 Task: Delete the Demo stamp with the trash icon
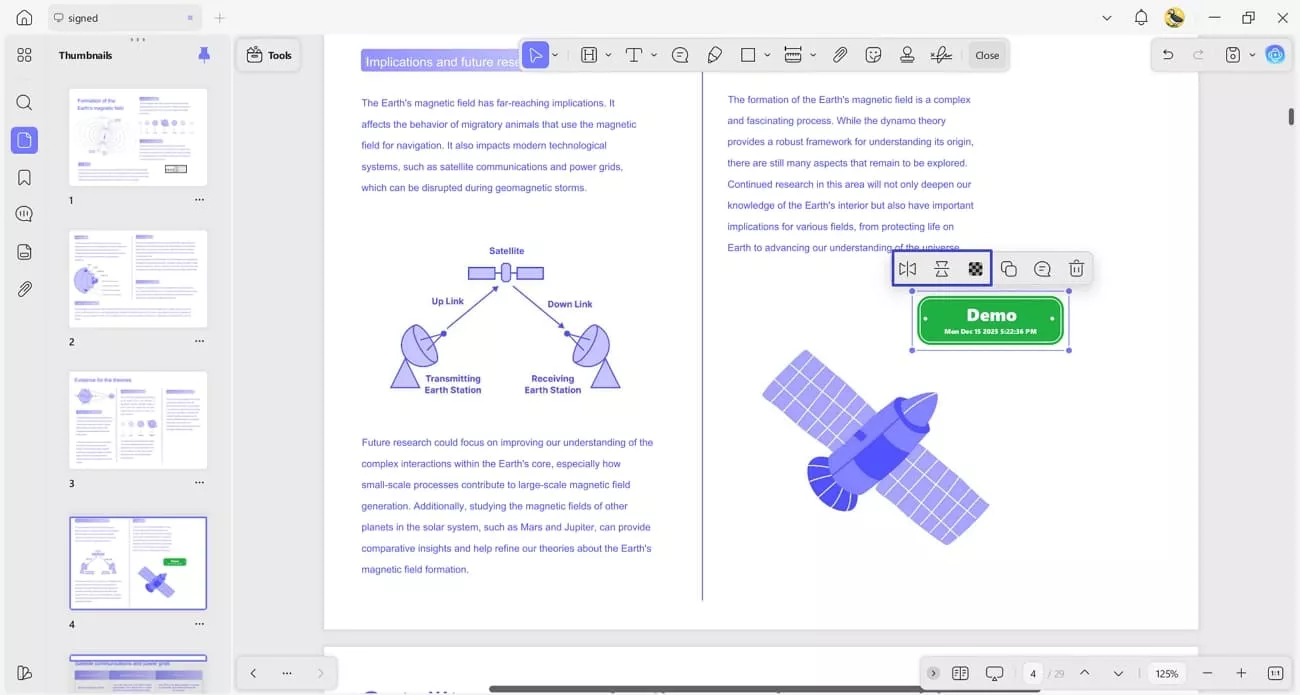(x=1076, y=268)
